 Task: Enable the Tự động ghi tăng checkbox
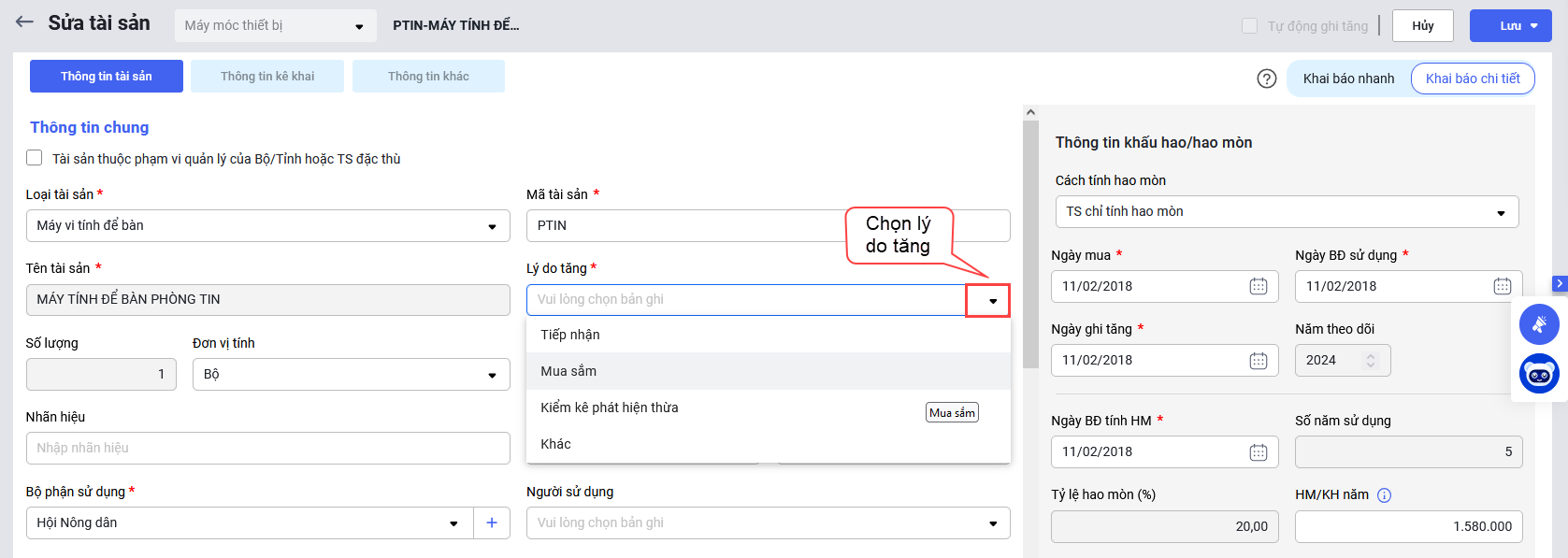click(1249, 26)
